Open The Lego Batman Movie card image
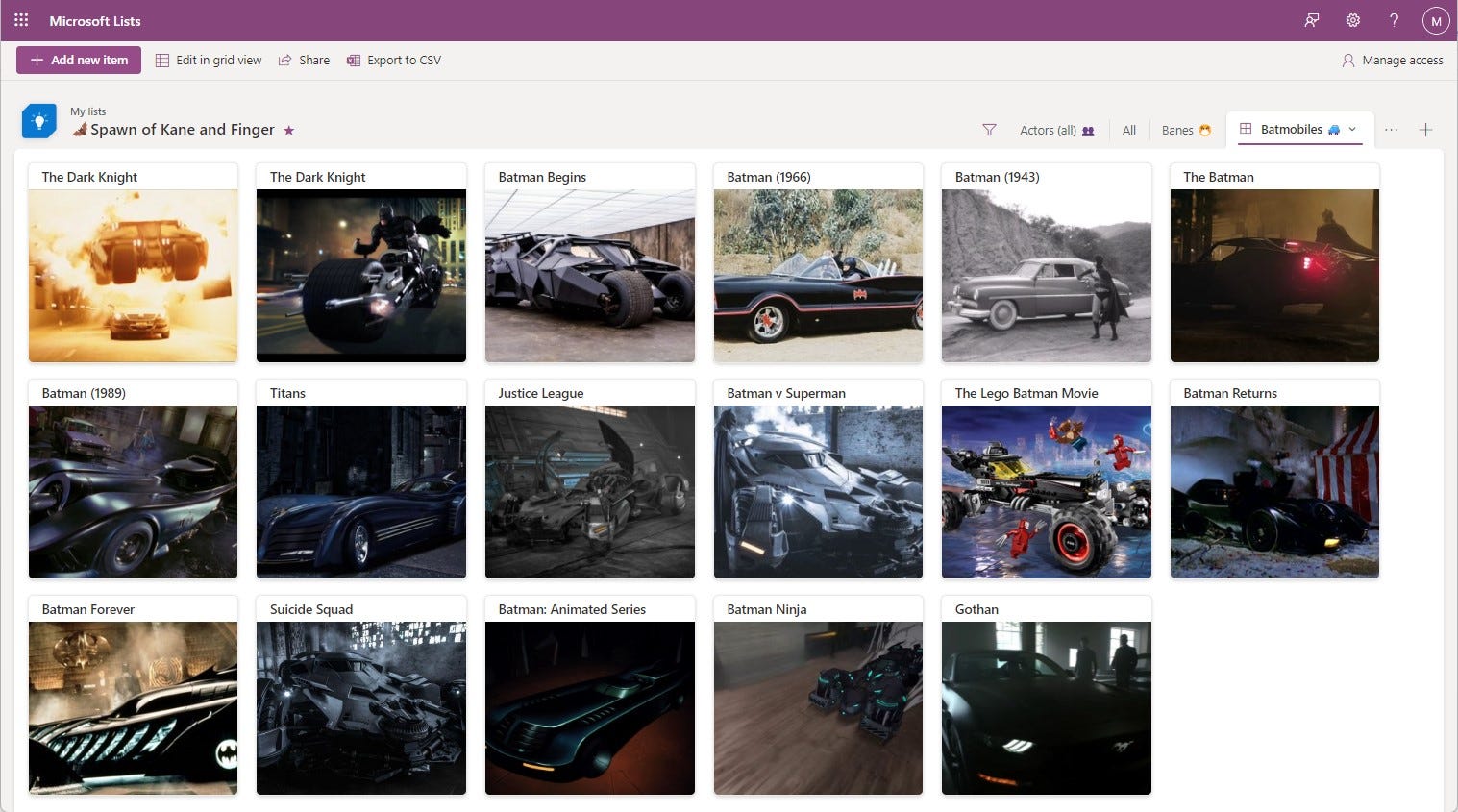The image size is (1458, 812). [x=1047, y=492]
